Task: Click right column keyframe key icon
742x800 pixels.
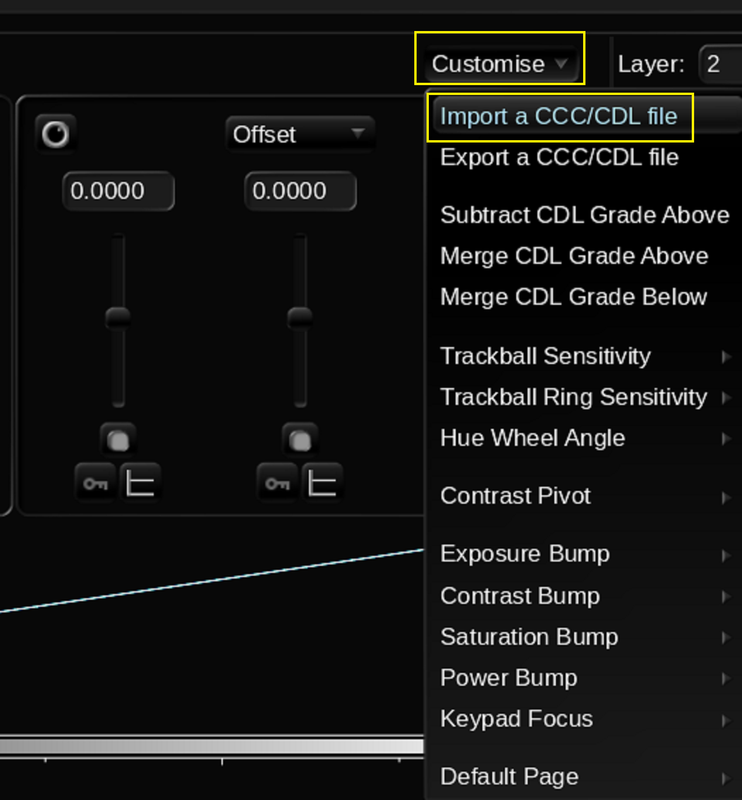Action: coord(277,483)
